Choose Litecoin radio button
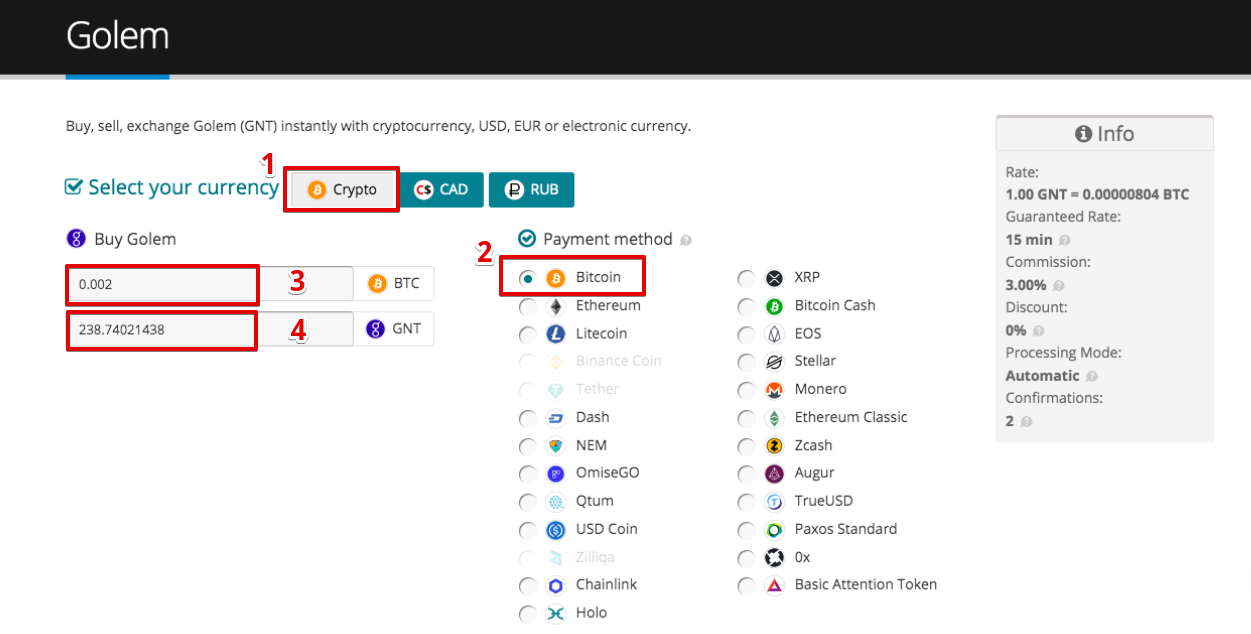The image size is (1251, 634). 527,334
